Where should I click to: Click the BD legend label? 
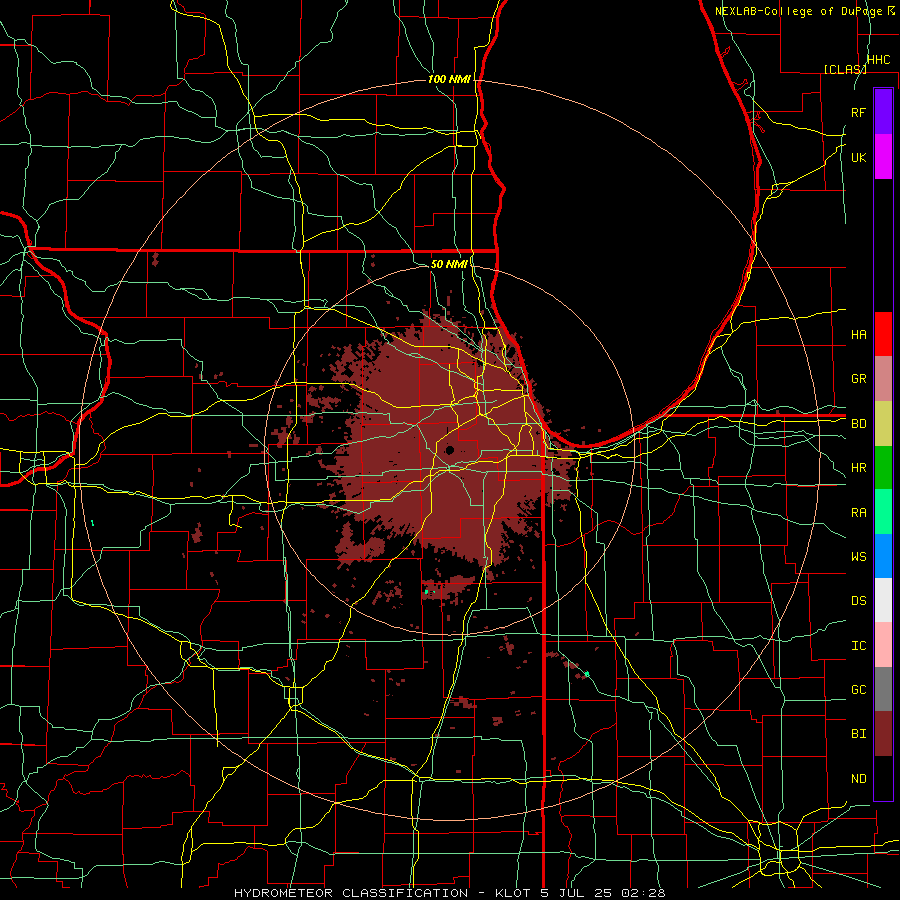(859, 424)
